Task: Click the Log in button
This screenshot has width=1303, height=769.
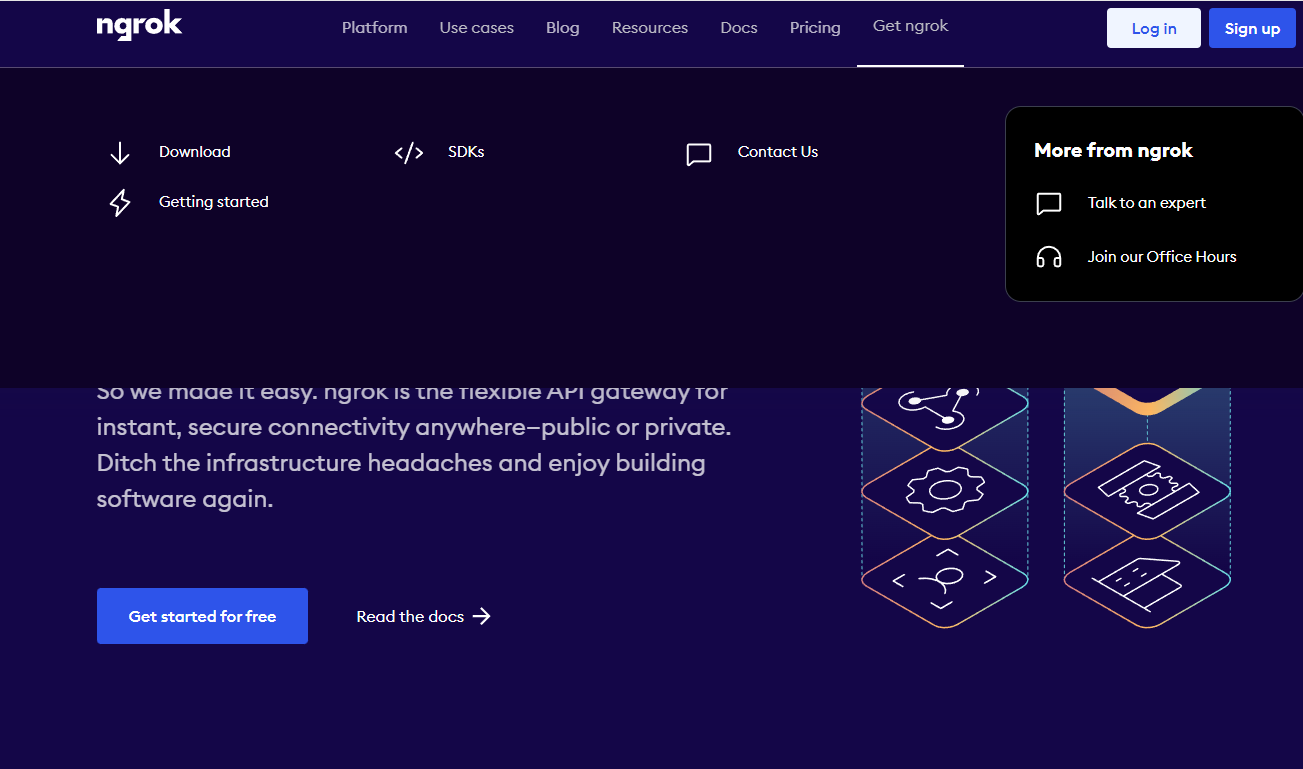Action: coord(1154,28)
